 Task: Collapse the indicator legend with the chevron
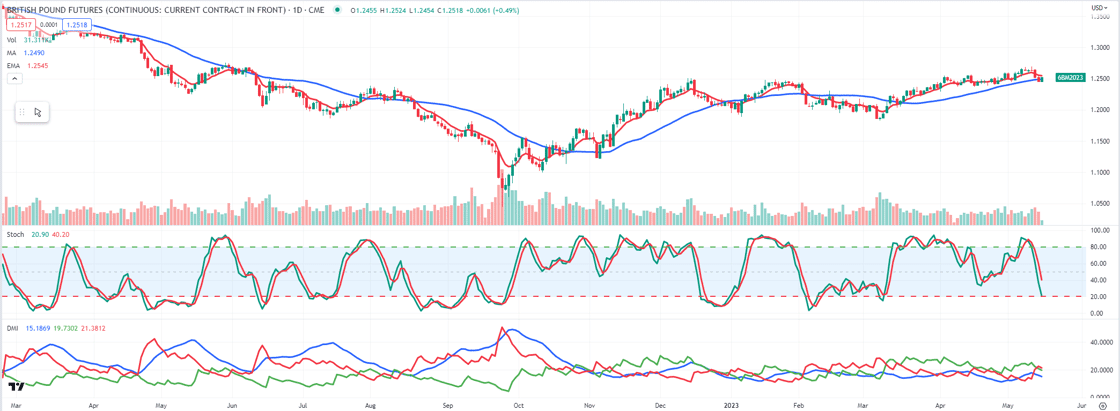13,79
